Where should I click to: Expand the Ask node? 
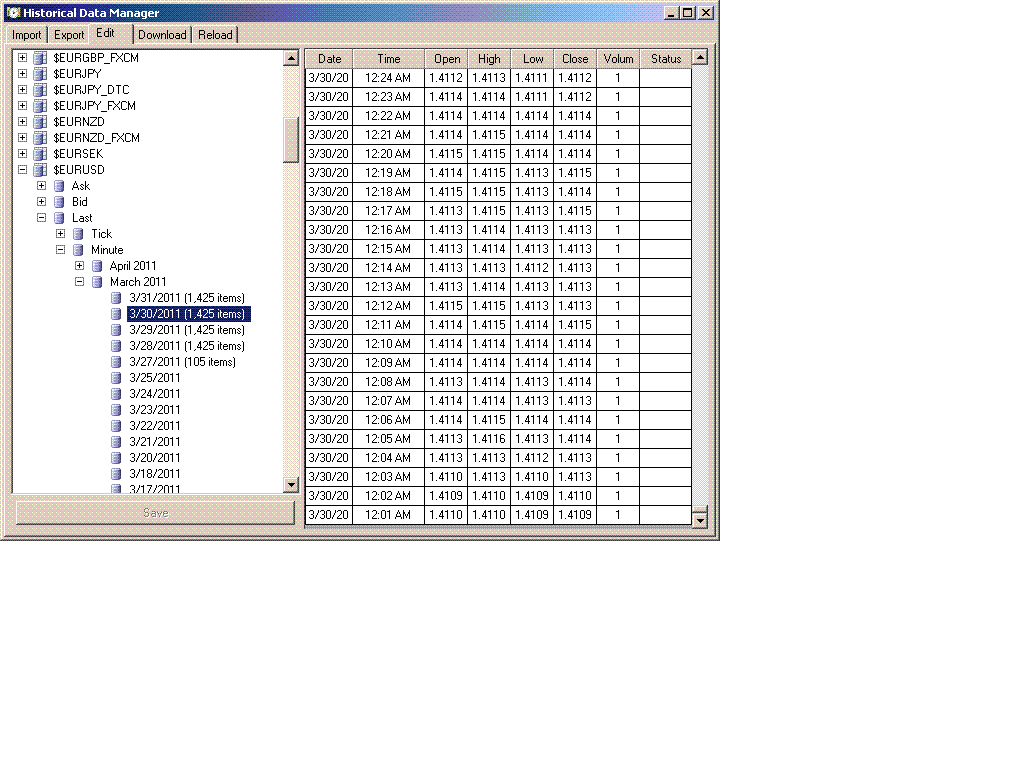coord(41,185)
